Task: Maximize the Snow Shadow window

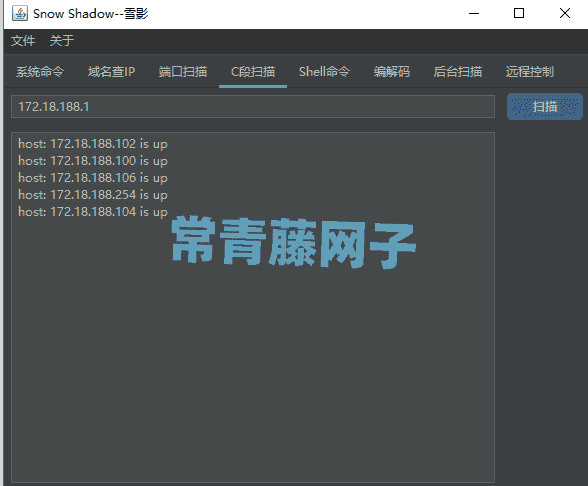Action: 519,14
